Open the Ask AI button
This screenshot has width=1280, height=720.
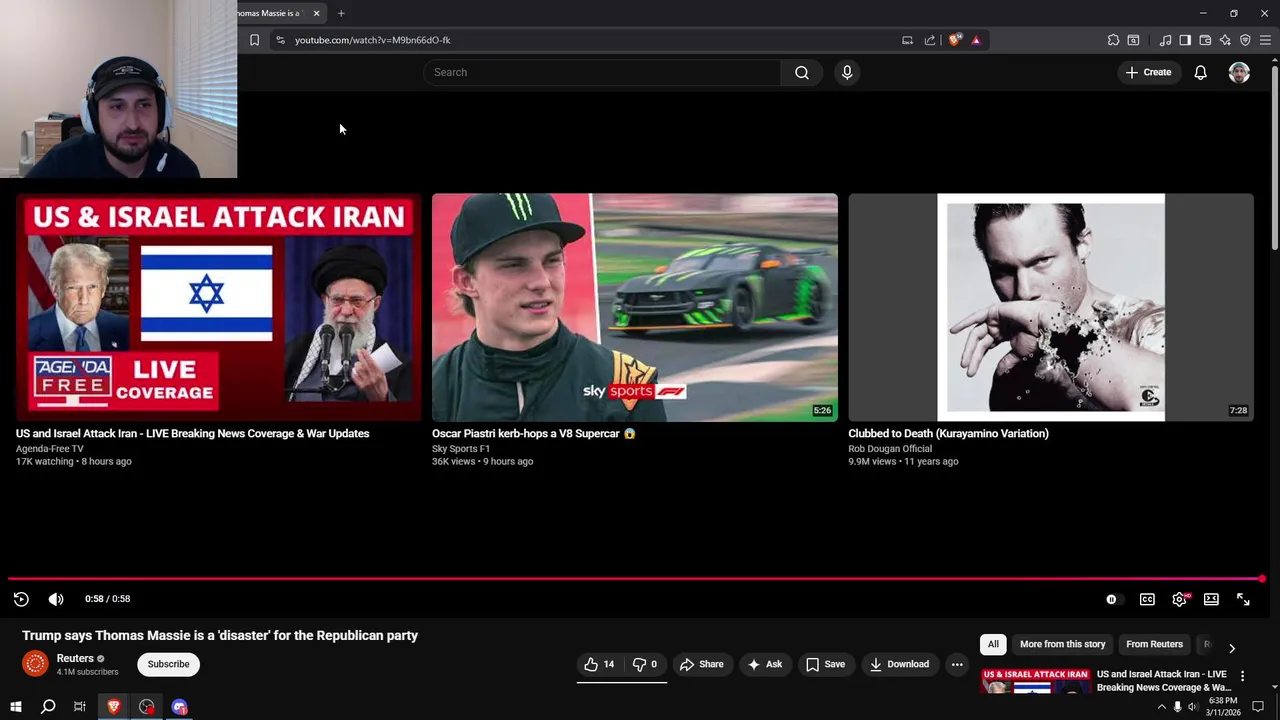pyautogui.click(x=764, y=664)
